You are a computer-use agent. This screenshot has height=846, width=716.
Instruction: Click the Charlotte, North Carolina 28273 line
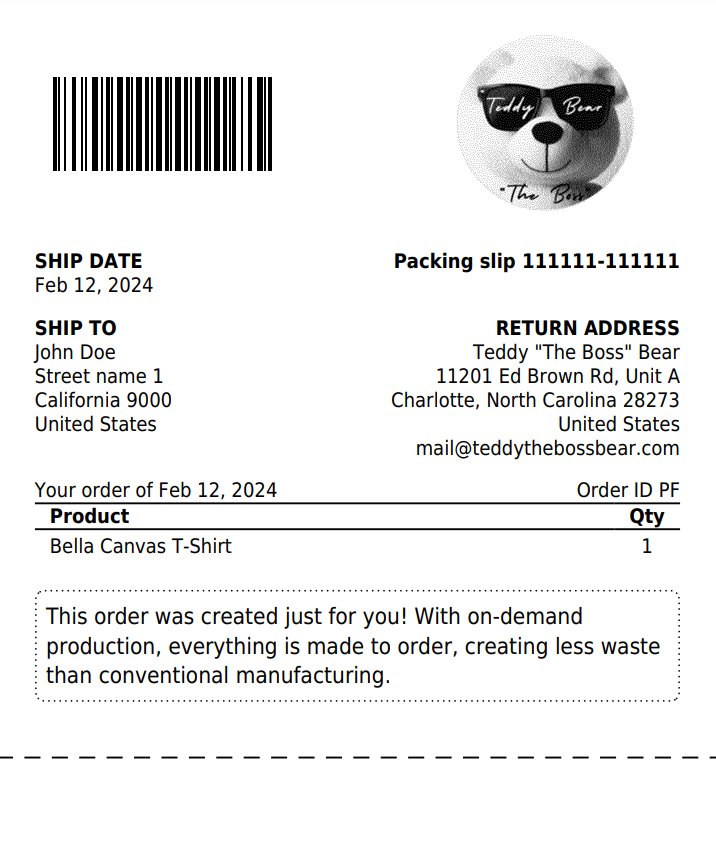(535, 400)
